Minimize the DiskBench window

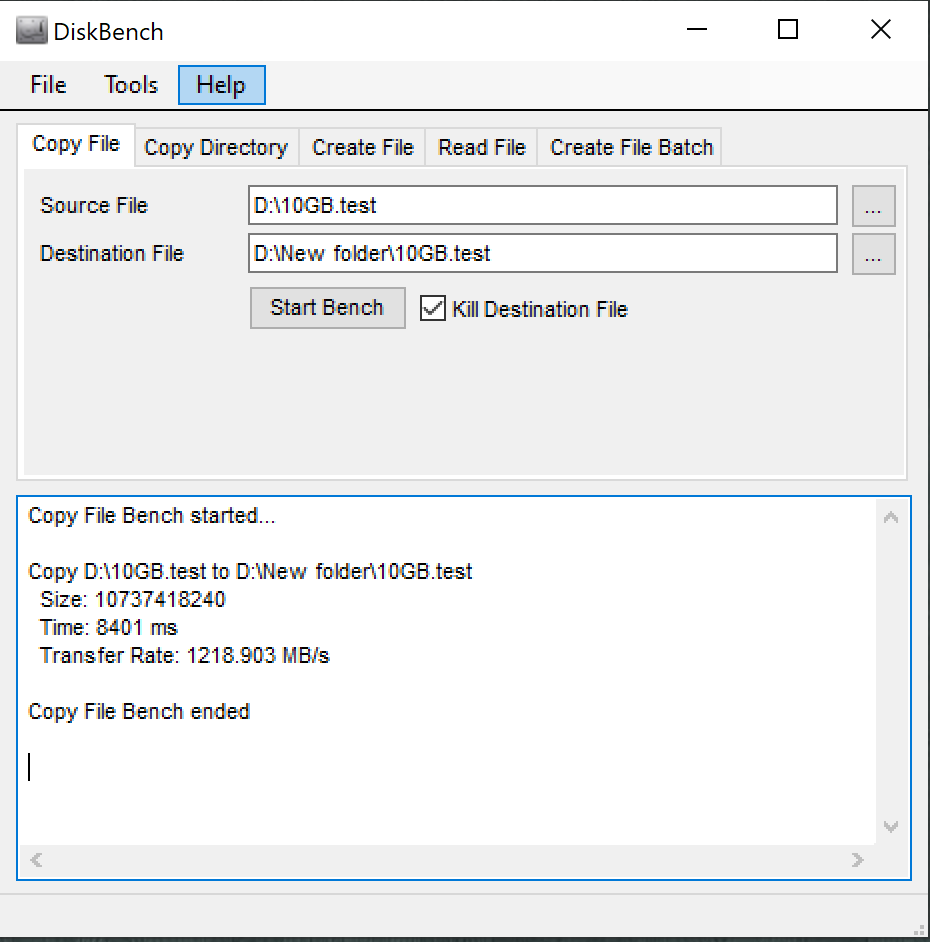point(697,29)
